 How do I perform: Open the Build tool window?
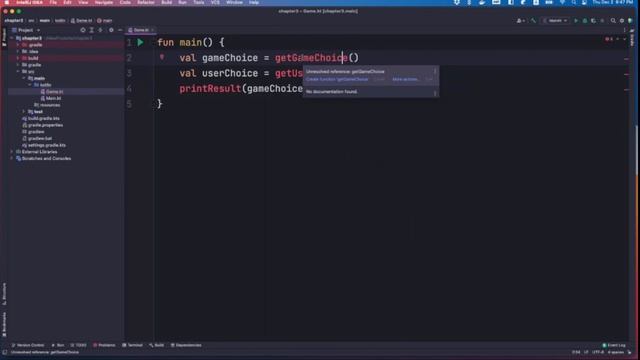point(157,345)
